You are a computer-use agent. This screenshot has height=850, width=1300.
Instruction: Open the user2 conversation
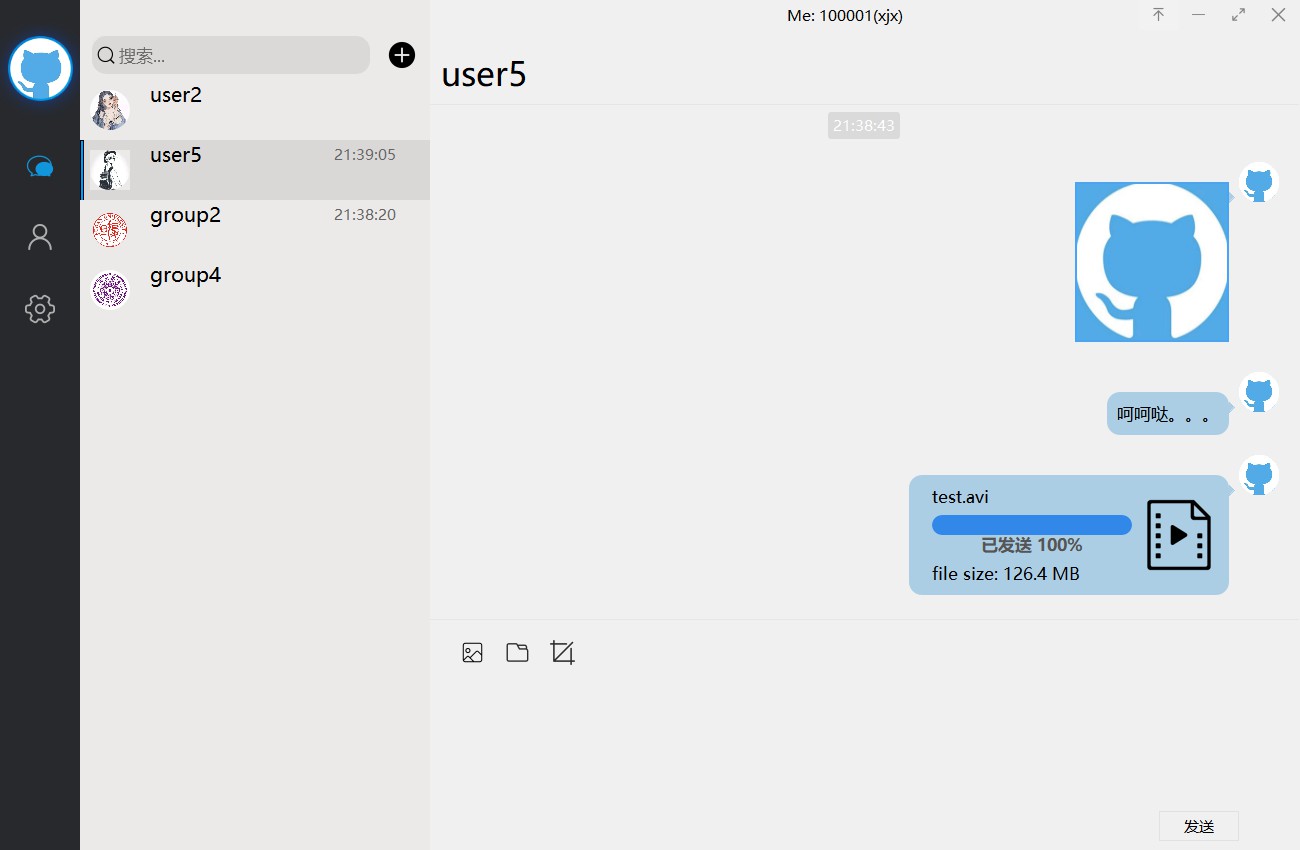[255, 110]
